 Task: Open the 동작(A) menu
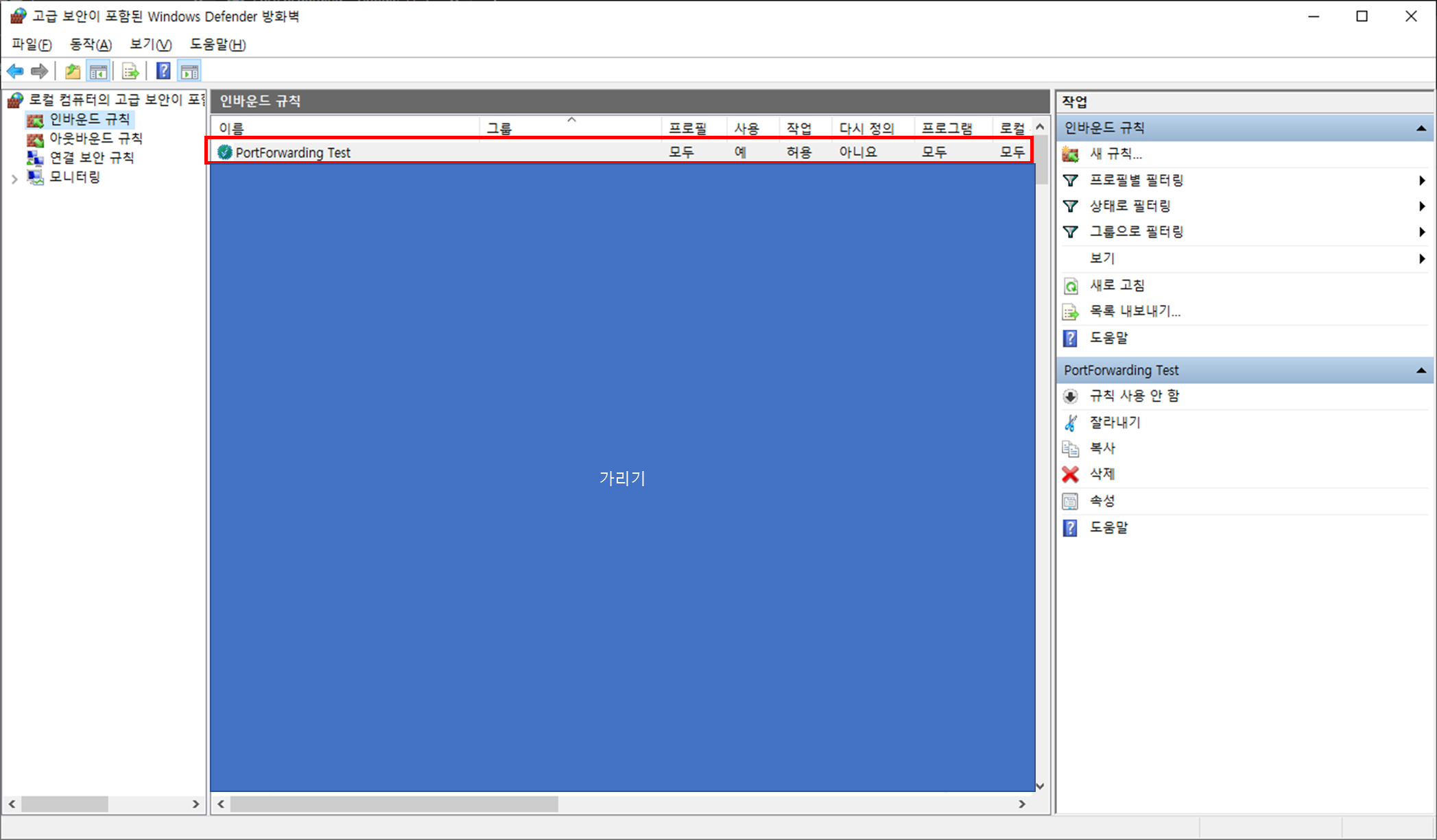90,45
